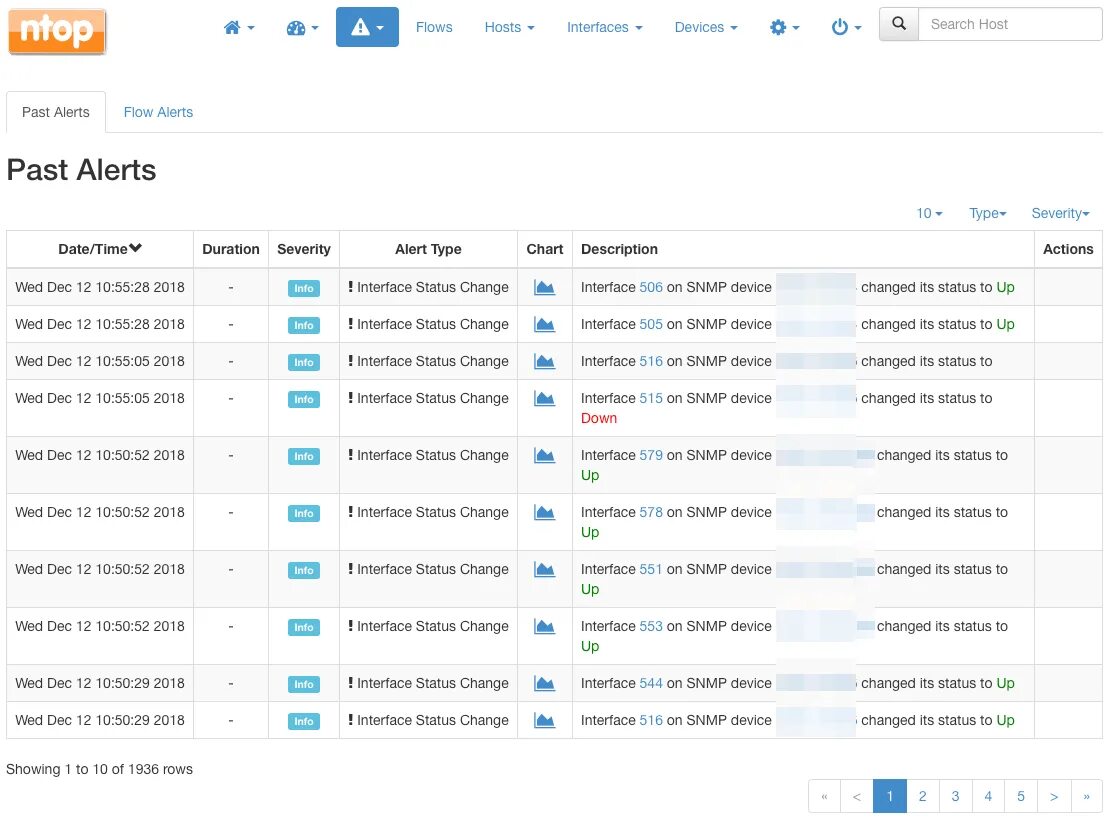Open the Hosts menu
This screenshot has width=1109, height=819.
click(x=509, y=27)
